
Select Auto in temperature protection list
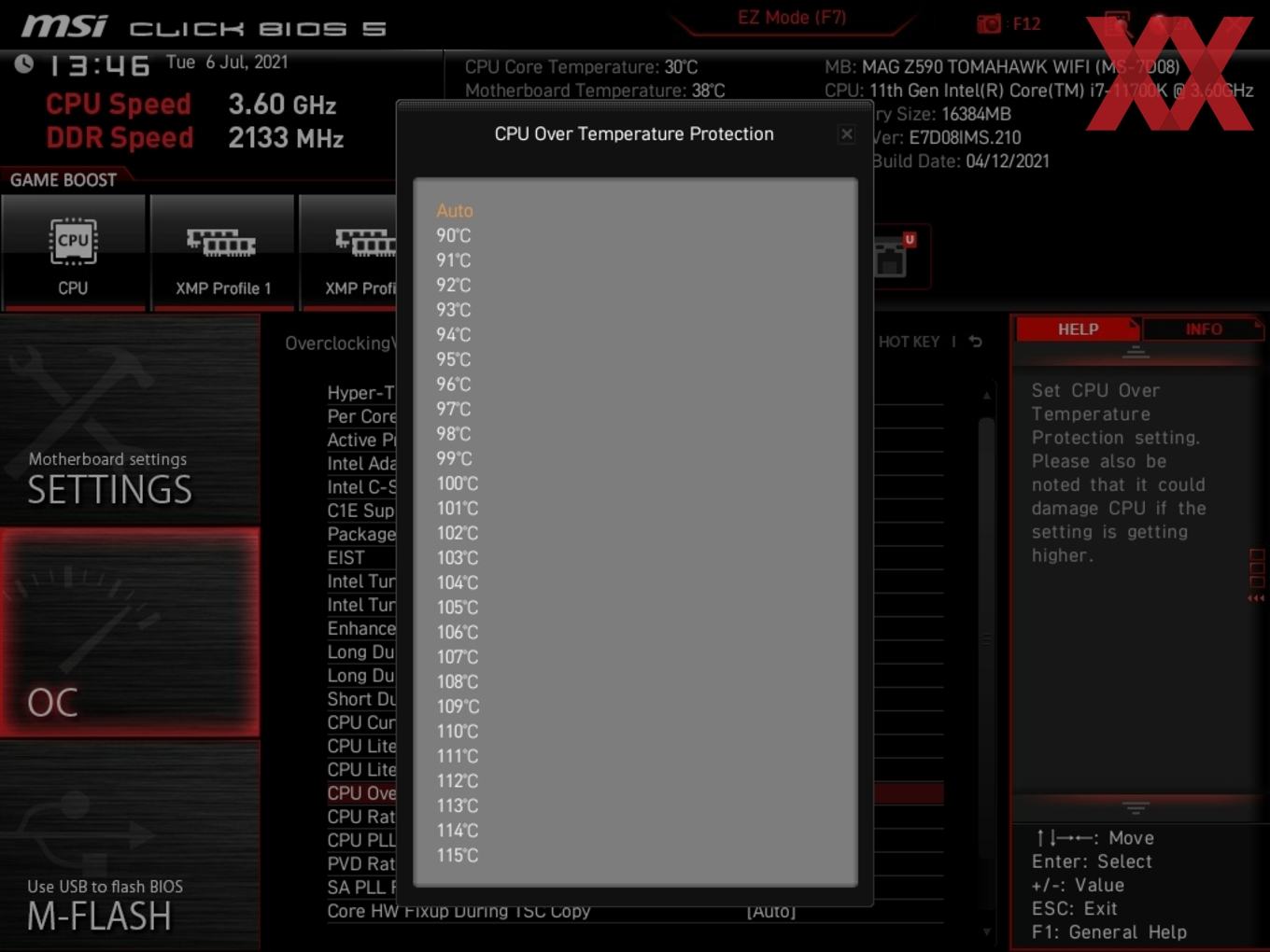coord(455,211)
